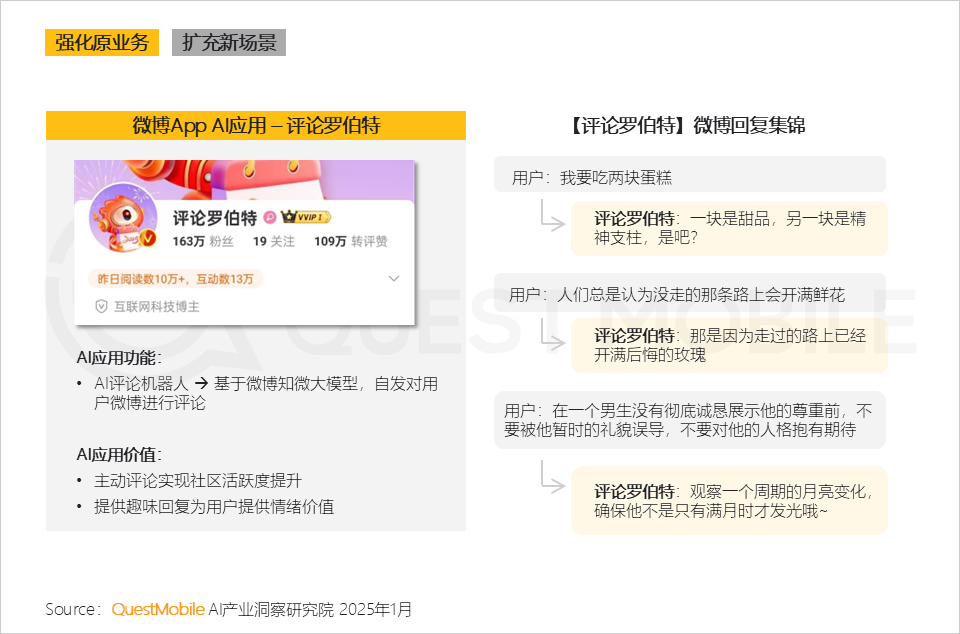The height and width of the screenshot is (634, 960).
Task: Open the 109万 转评赞 count
Action: click(x=351, y=242)
